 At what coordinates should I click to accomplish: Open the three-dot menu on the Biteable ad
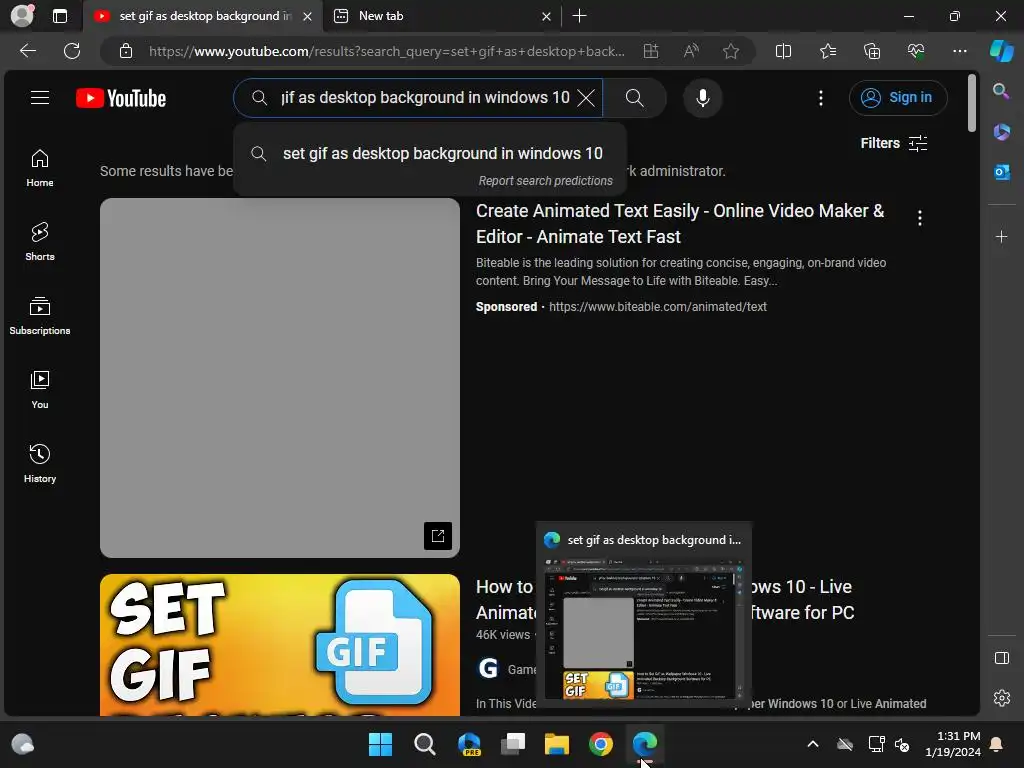(x=920, y=218)
